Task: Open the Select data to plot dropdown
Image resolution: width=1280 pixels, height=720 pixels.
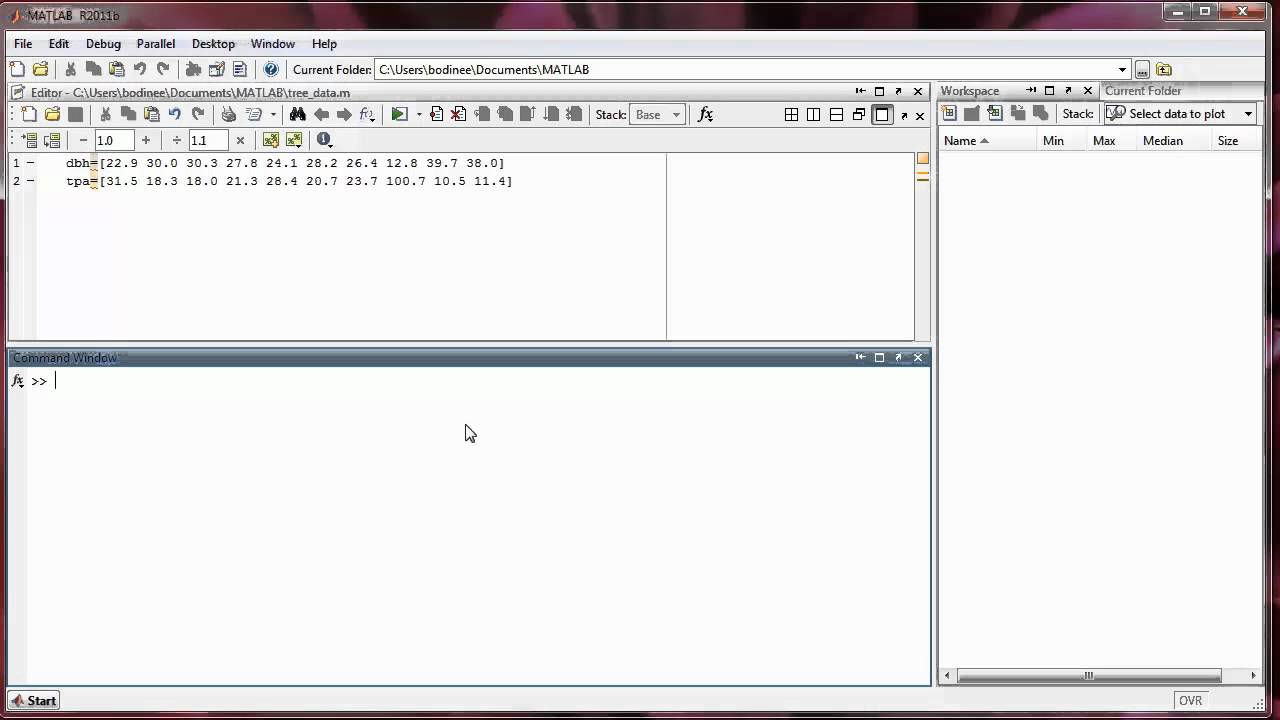Action: [1181, 113]
